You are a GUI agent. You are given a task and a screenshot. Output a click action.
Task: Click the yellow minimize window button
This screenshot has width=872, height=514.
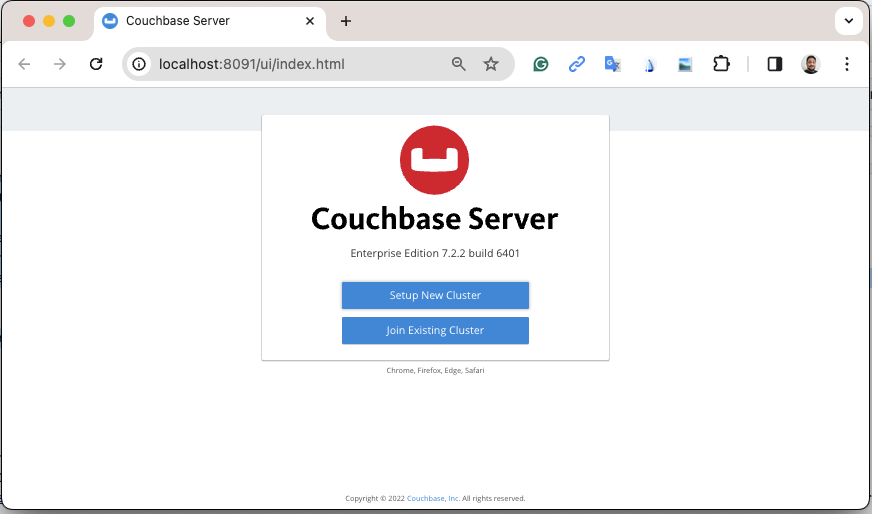49,21
